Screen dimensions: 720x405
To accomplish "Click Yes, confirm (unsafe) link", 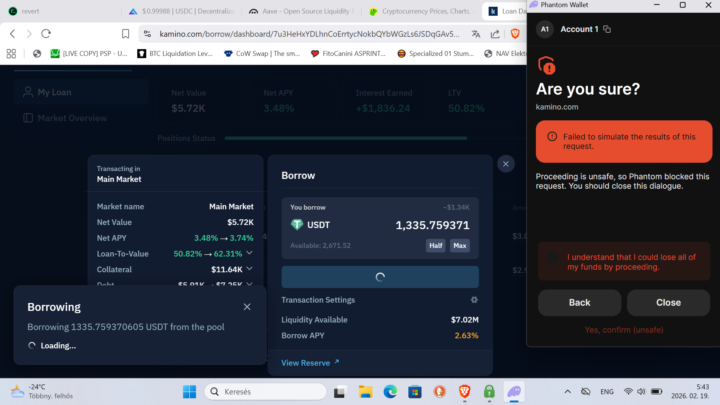I will 624,330.
